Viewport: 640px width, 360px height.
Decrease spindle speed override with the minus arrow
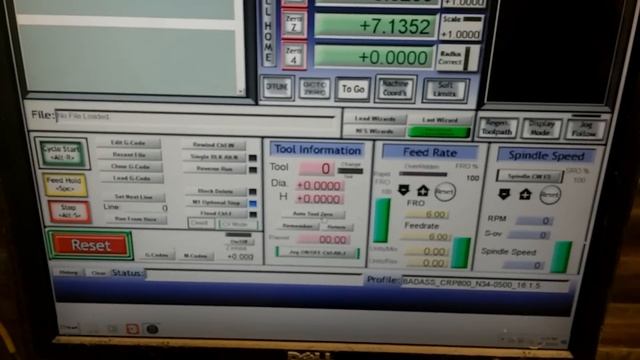click(x=504, y=193)
